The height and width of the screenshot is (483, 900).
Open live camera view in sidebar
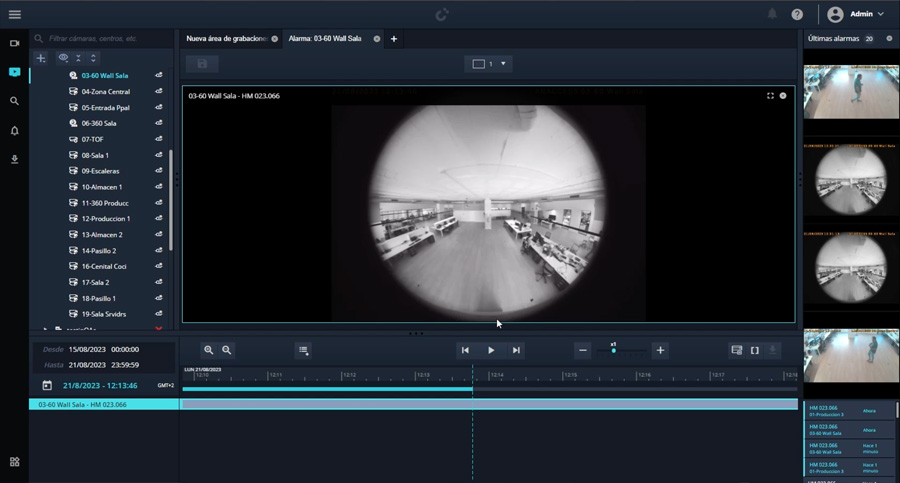tap(14, 43)
